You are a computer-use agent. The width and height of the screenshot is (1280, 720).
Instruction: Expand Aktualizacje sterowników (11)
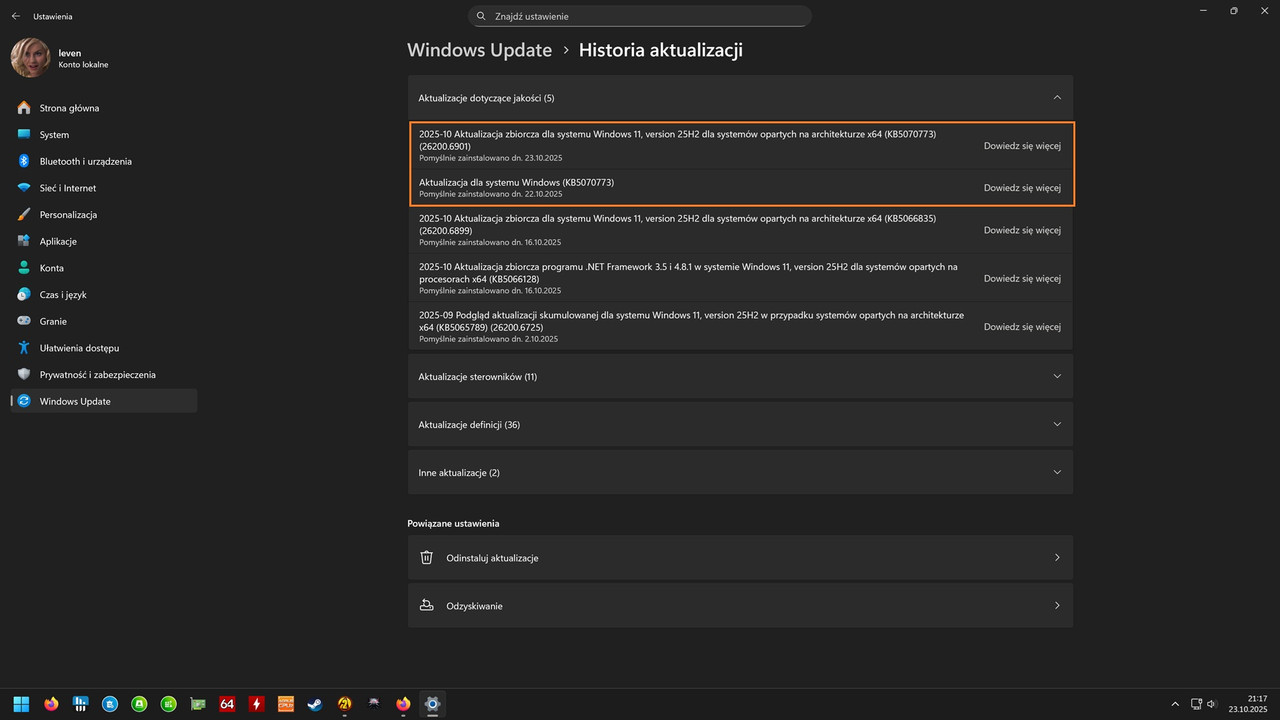point(740,377)
